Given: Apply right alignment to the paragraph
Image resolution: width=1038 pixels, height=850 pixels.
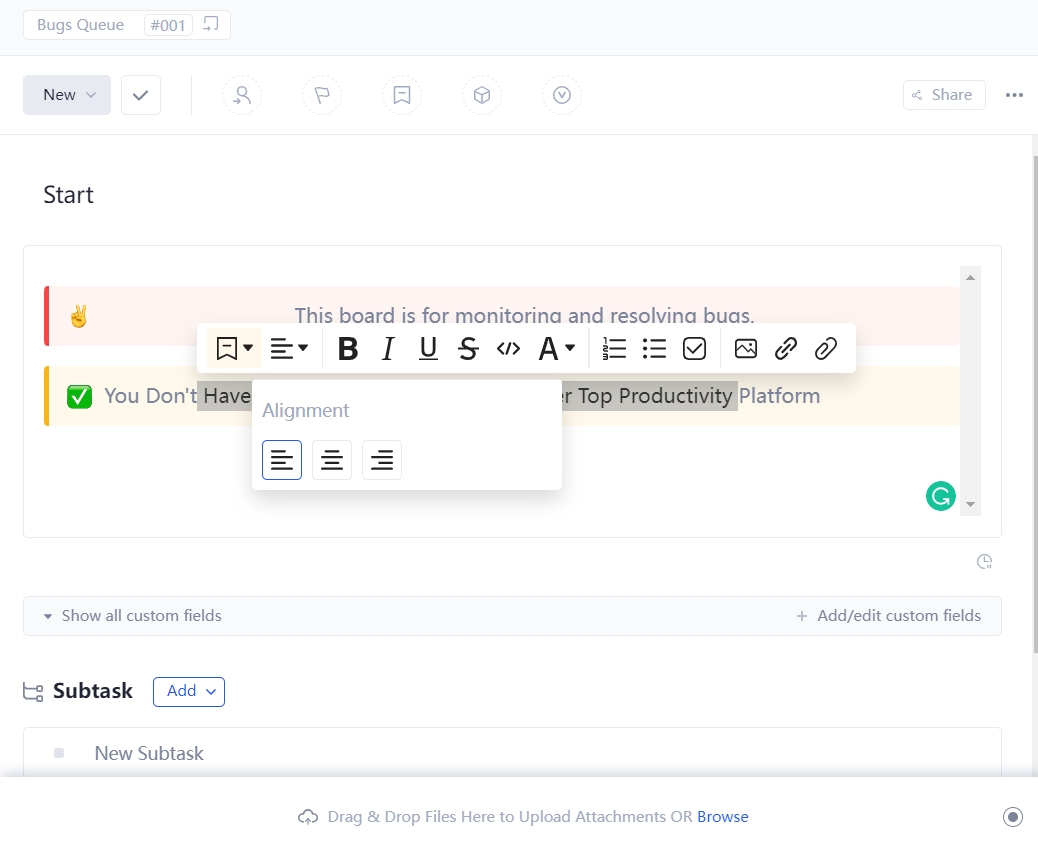Looking at the screenshot, I should (x=381, y=459).
